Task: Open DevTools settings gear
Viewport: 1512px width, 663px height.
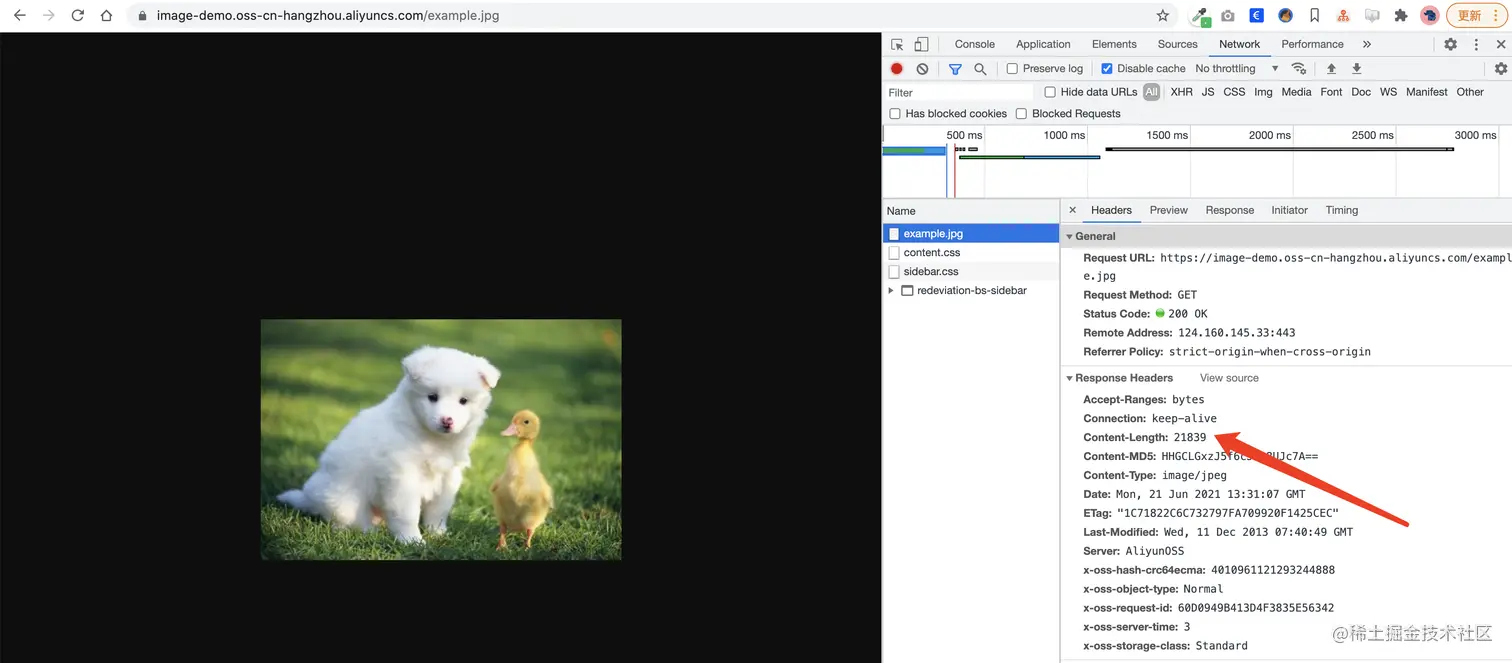Action: pyautogui.click(x=1450, y=44)
